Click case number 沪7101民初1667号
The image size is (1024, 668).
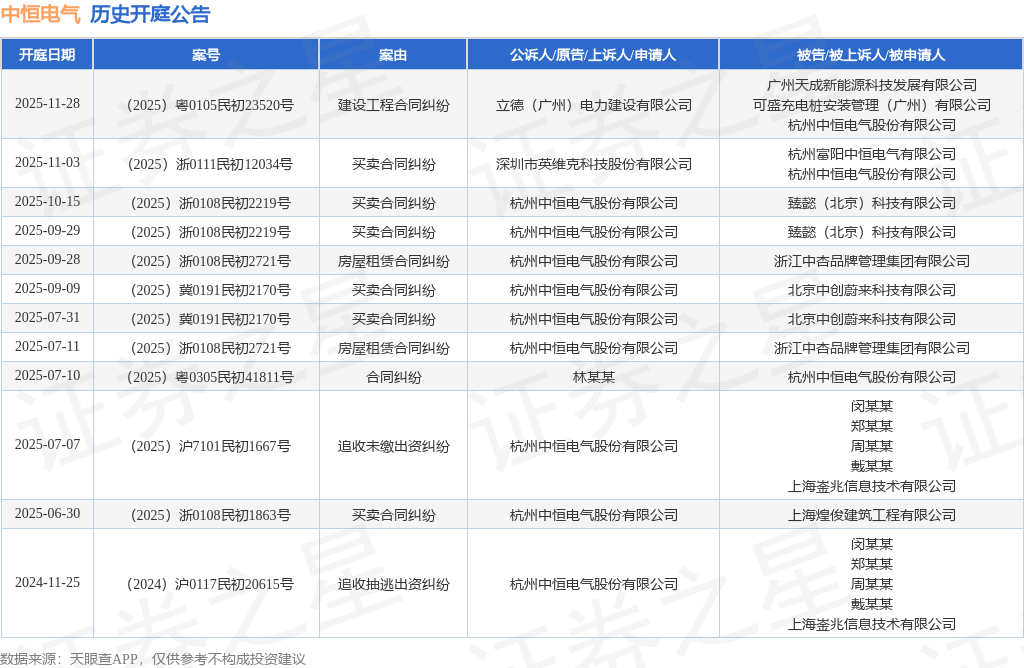coord(210,446)
